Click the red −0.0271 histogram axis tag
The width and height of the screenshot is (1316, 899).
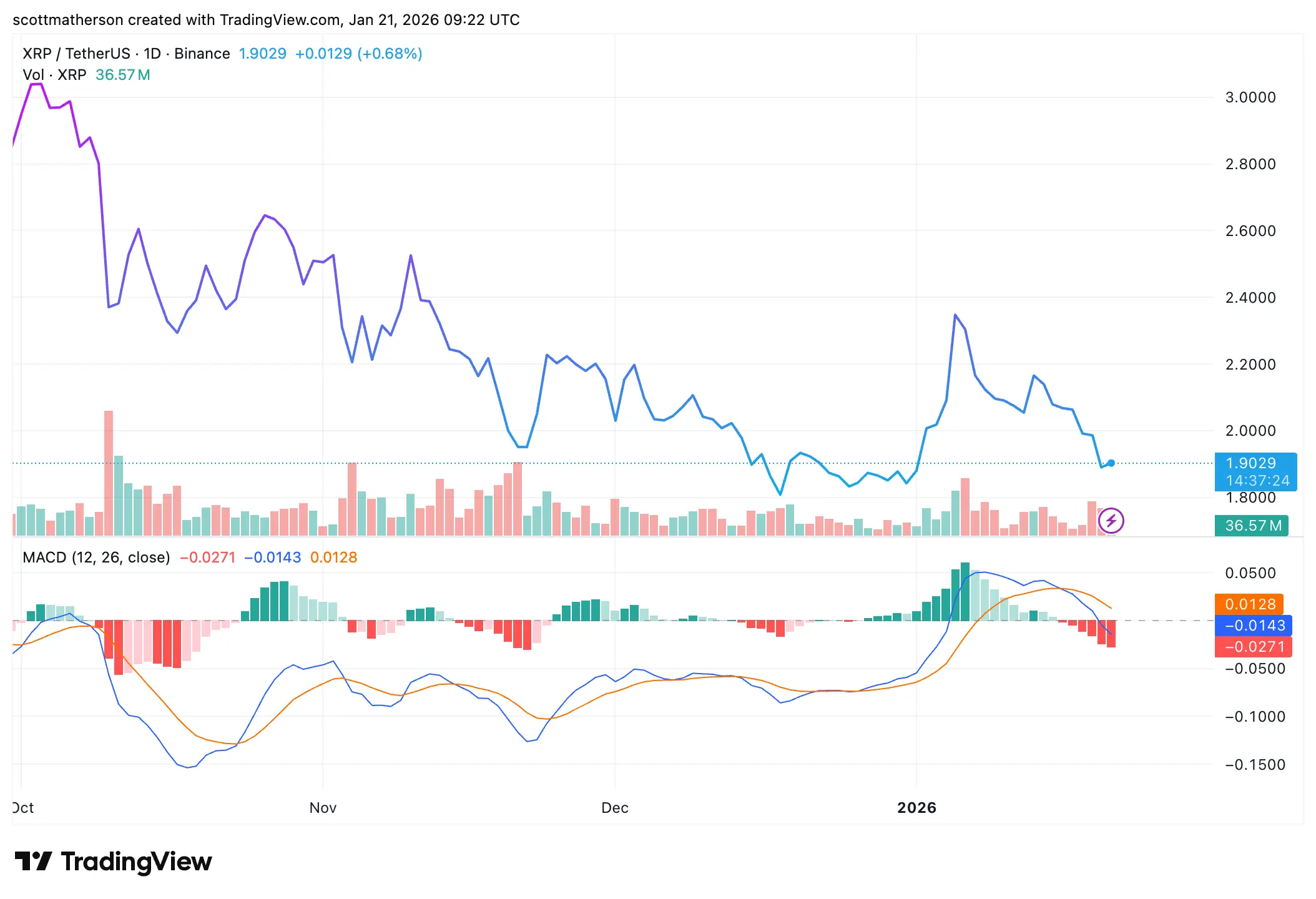point(1254,647)
